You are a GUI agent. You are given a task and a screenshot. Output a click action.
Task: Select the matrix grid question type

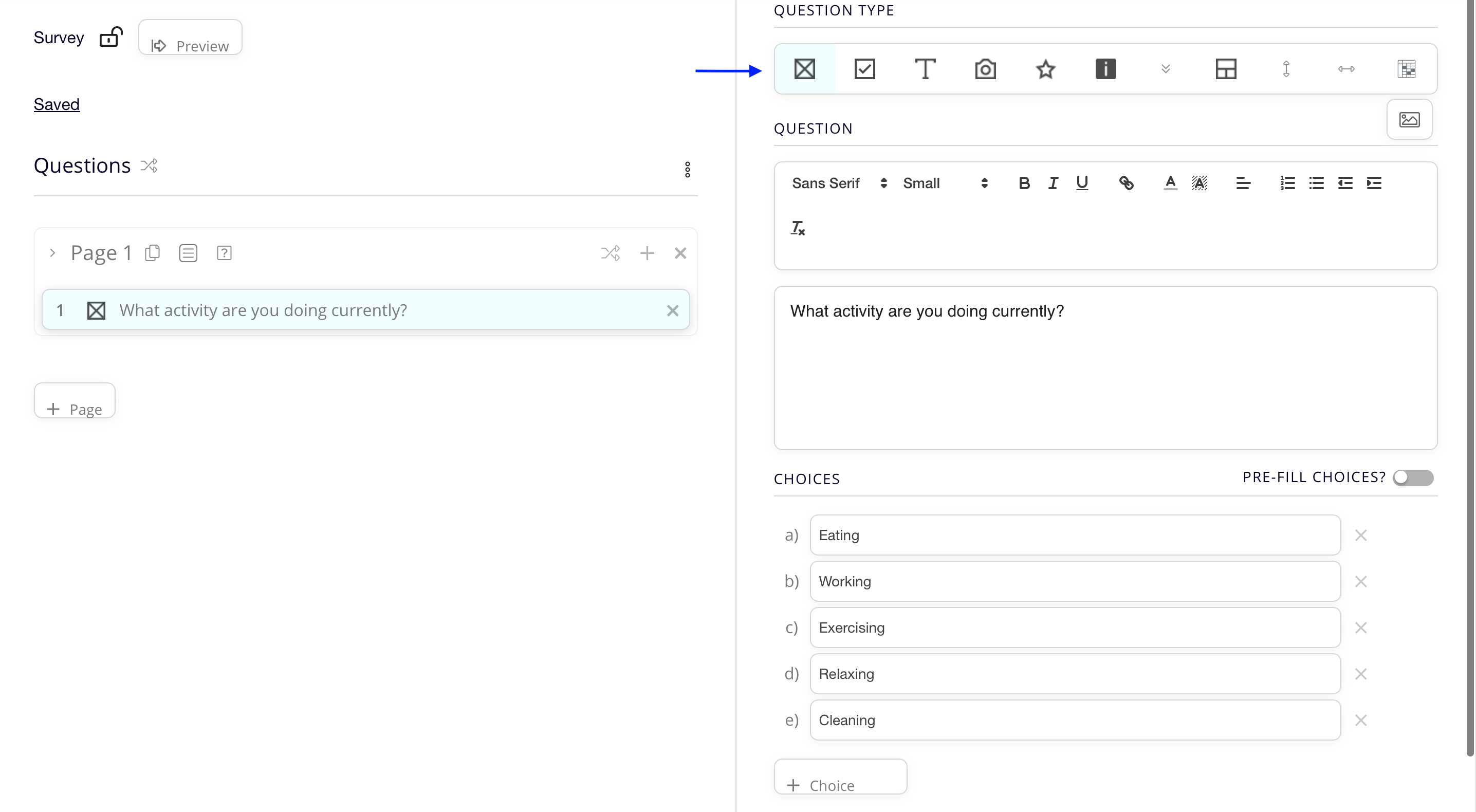tap(1406, 69)
